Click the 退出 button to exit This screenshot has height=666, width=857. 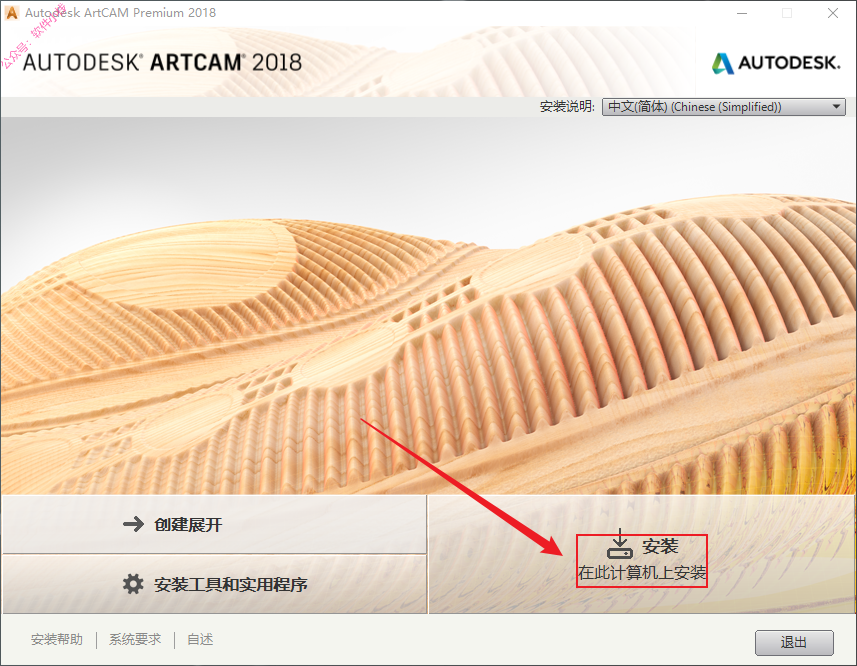click(794, 643)
